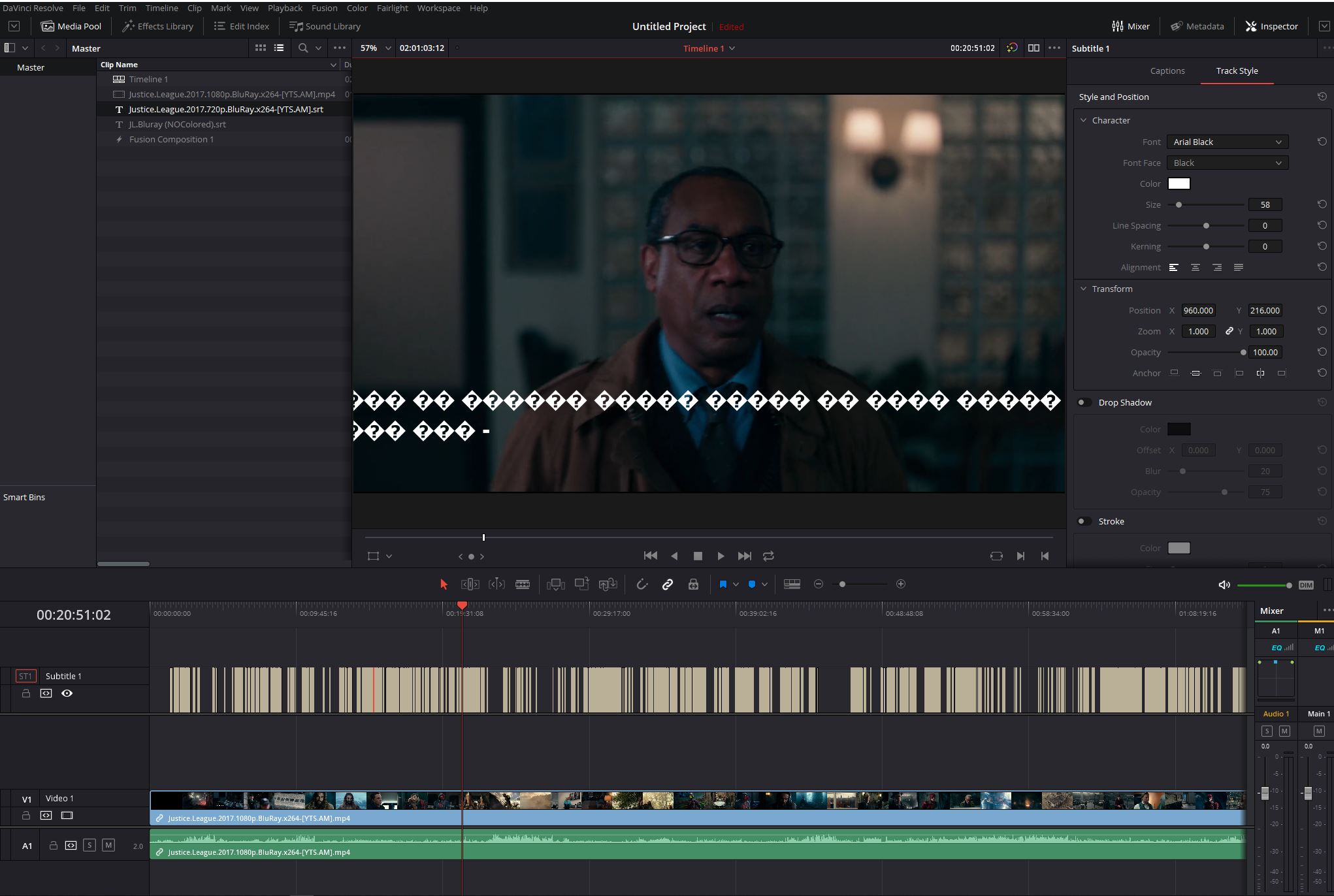Stop playback in the viewer
The image size is (1334, 896).
698,556
